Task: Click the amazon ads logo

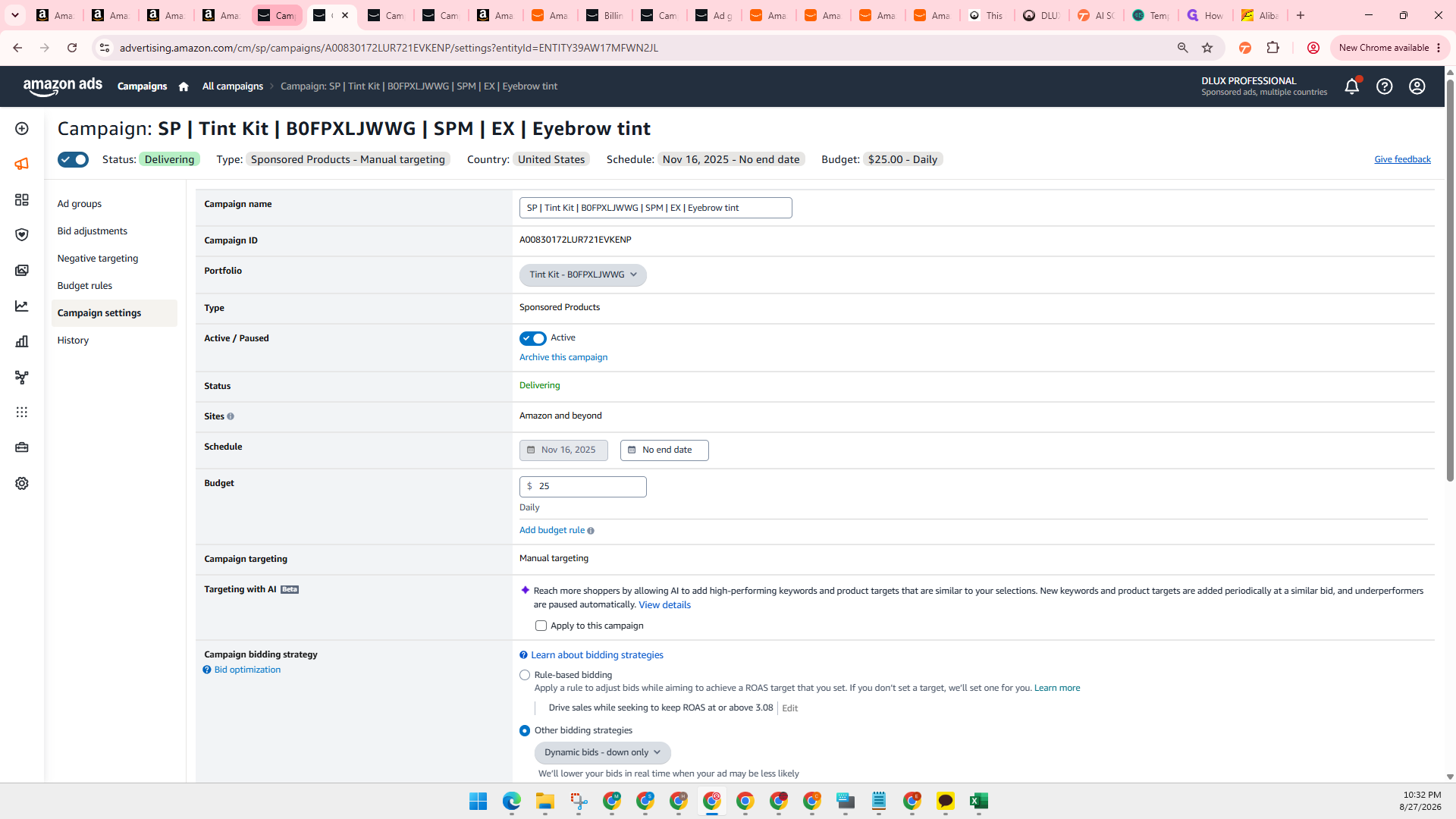Action: [x=63, y=86]
